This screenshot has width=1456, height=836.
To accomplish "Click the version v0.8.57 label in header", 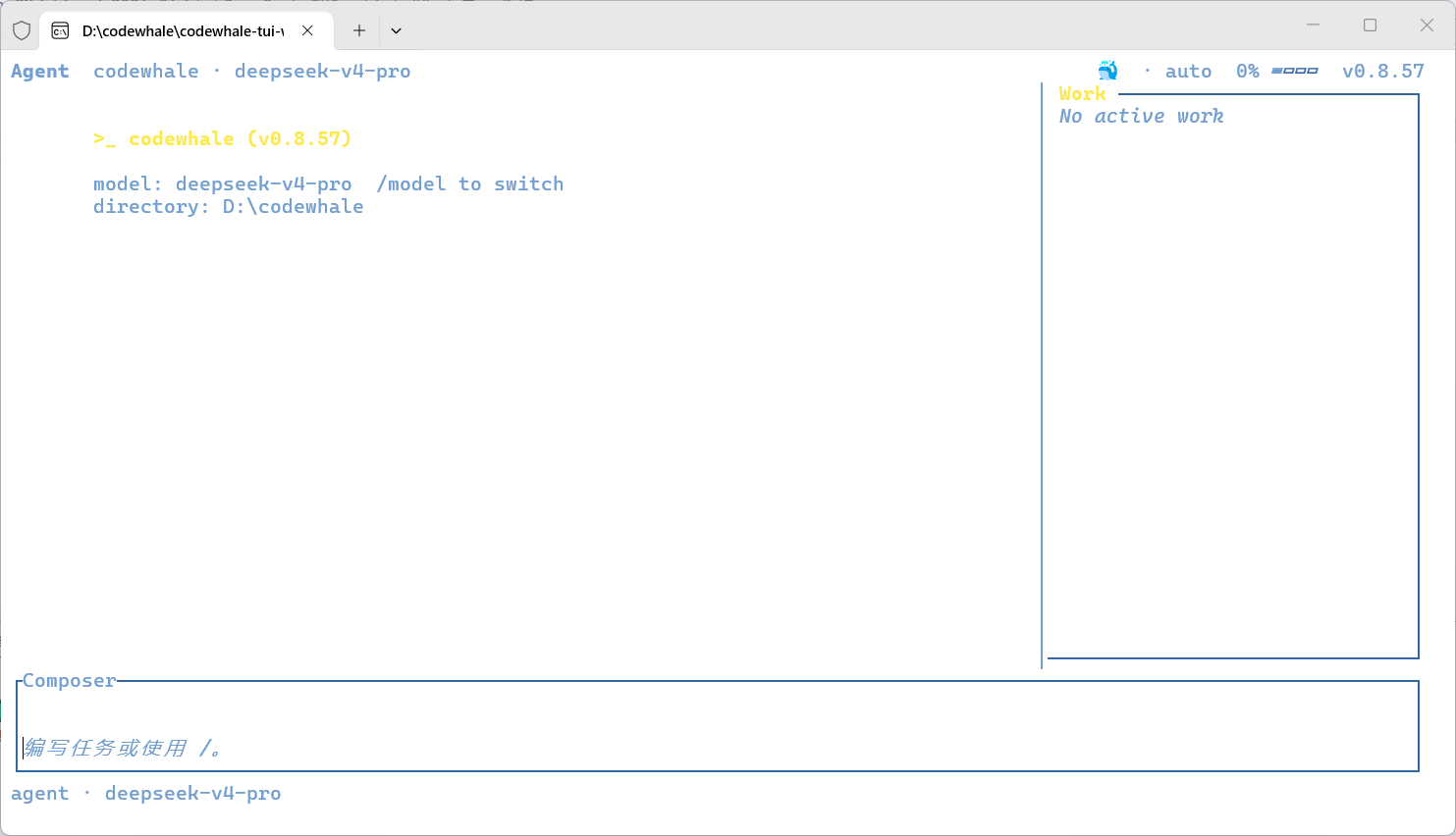I will pos(1382,71).
